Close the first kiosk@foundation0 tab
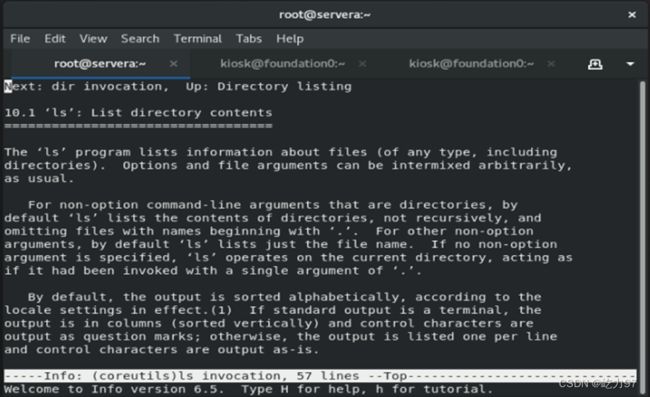 tap(362, 64)
